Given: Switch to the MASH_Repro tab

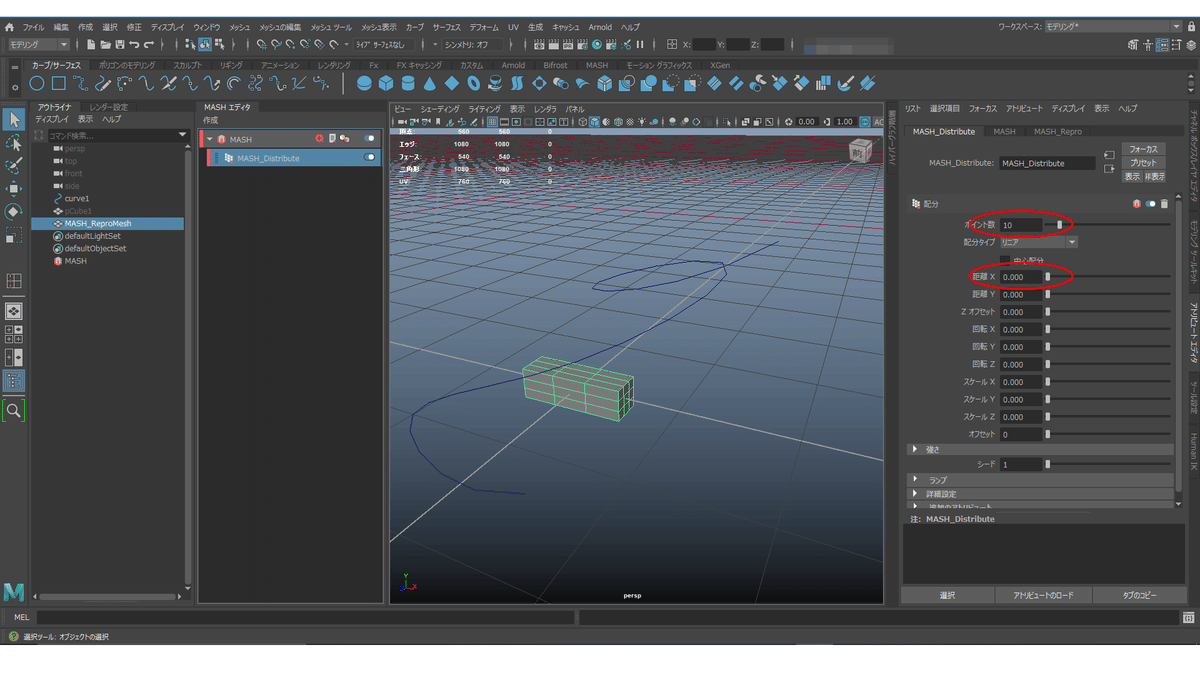Looking at the screenshot, I should (1058, 131).
